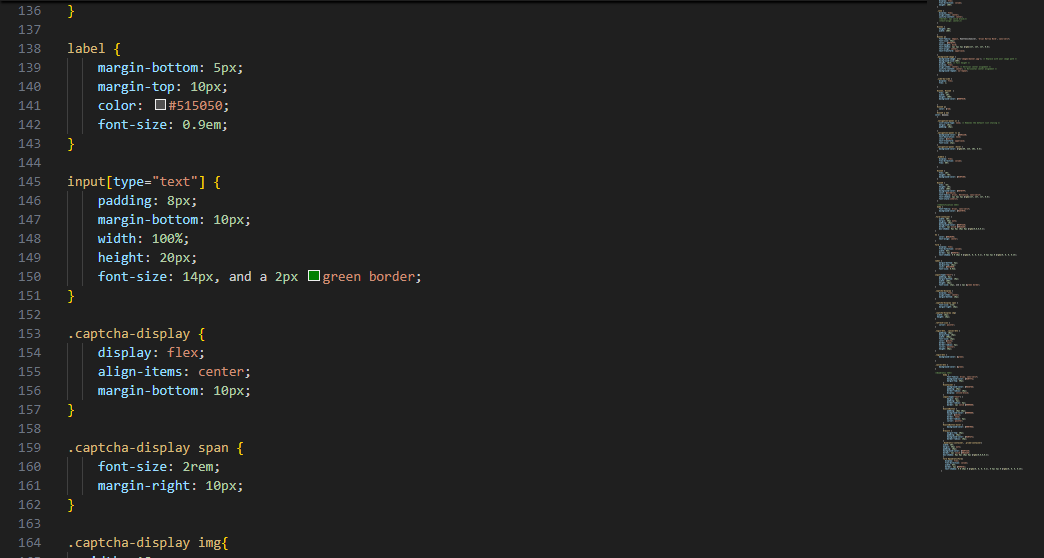Click the #515050 color swatch
This screenshot has height=558, width=1044.
[x=160, y=106]
